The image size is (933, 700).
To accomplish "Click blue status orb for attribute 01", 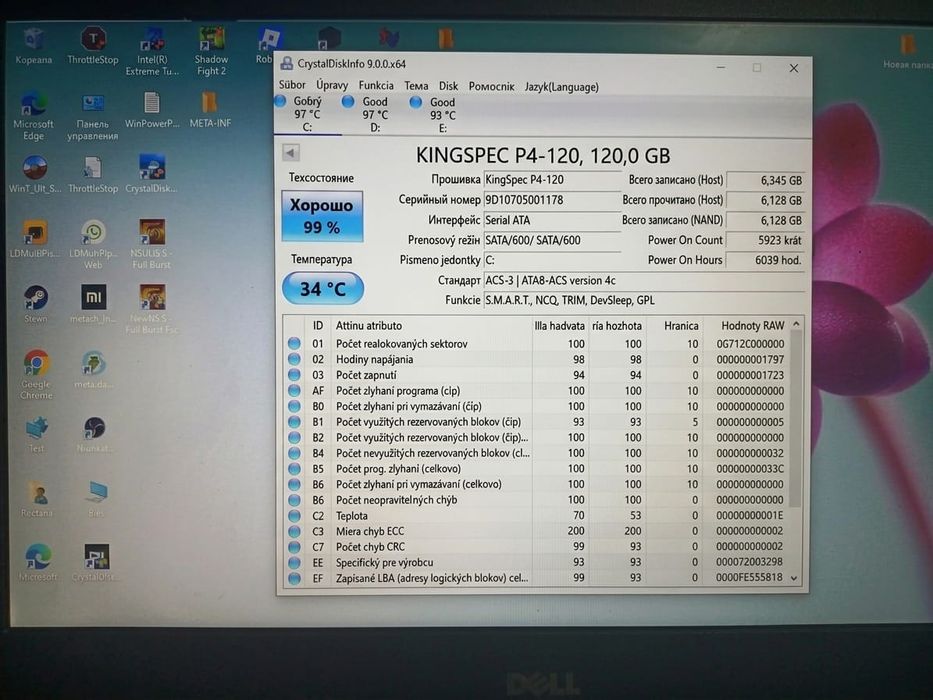I will tap(294, 343).
